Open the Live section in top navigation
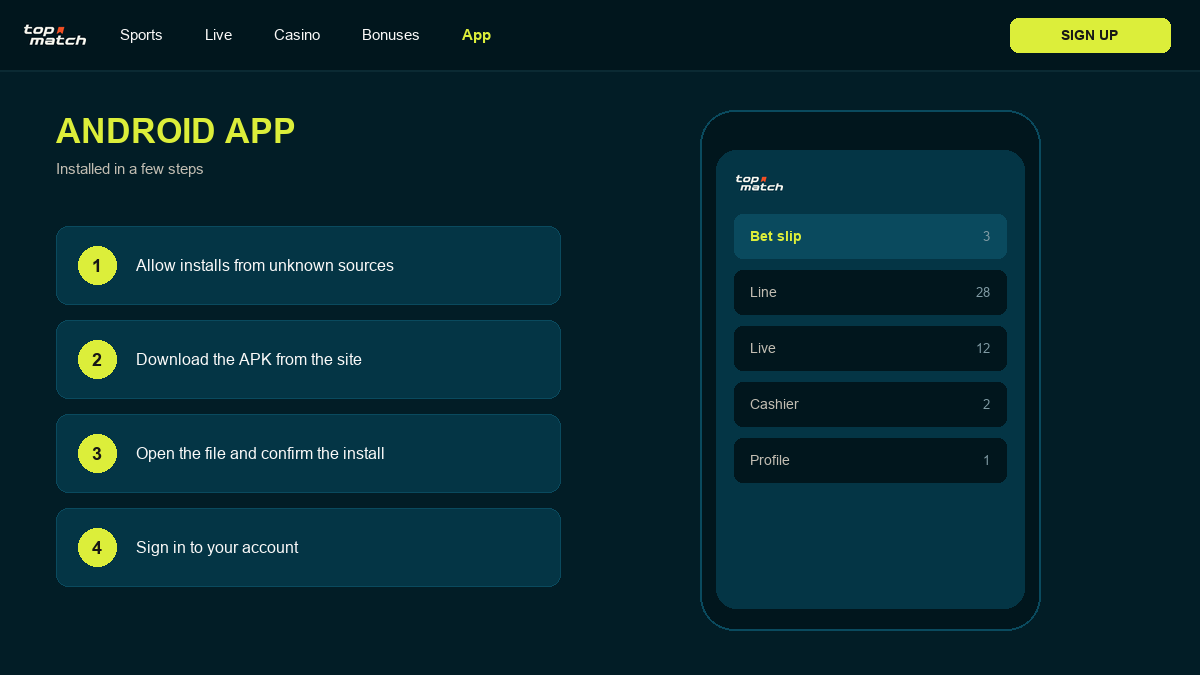Image resolution: width=1200 pixels, height=675 pixels. click(x=218, y=35)
